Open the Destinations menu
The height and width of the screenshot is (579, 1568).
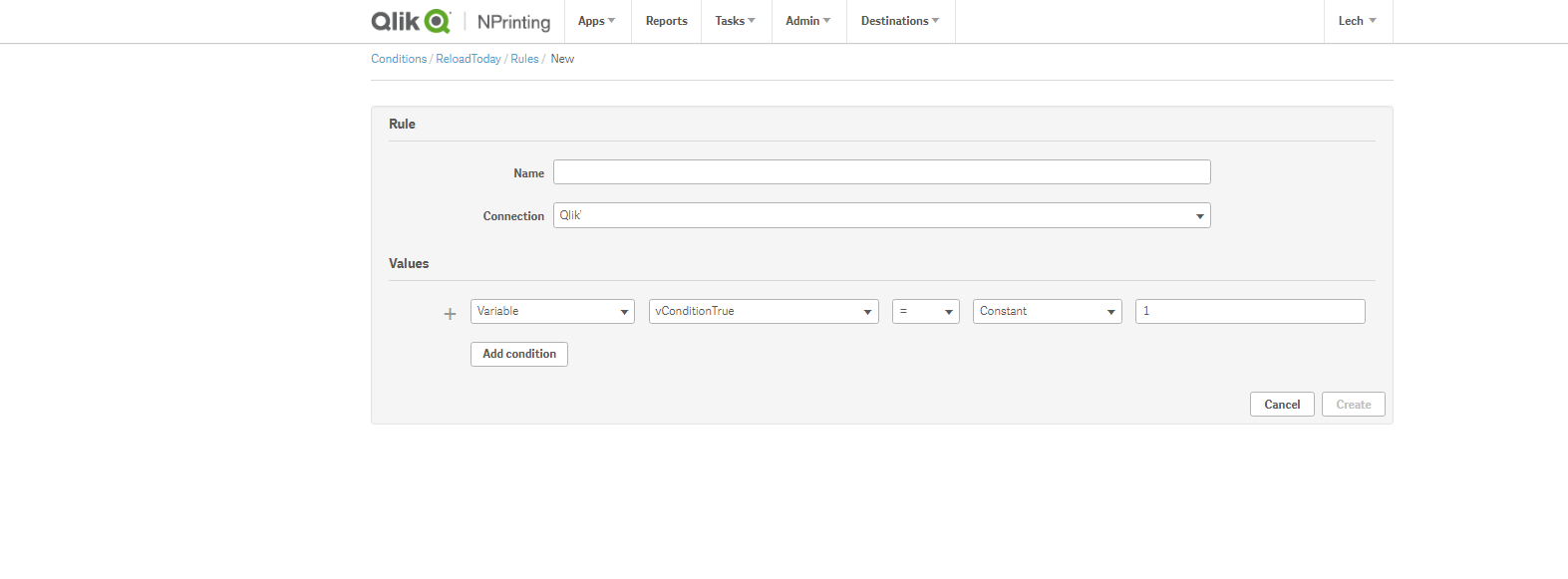pos(900,21)
